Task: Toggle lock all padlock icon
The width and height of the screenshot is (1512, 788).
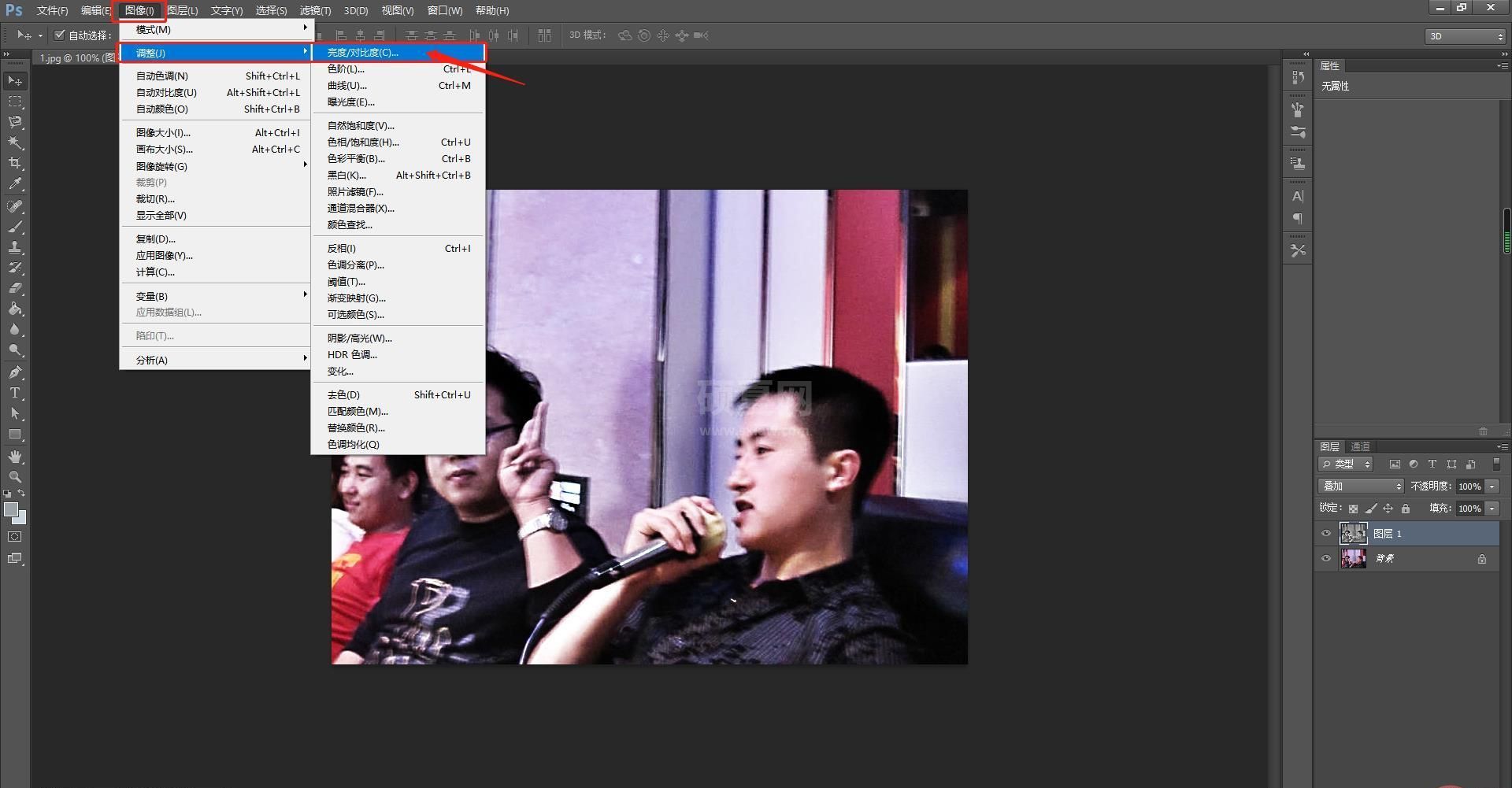Action: point(1406,509)
